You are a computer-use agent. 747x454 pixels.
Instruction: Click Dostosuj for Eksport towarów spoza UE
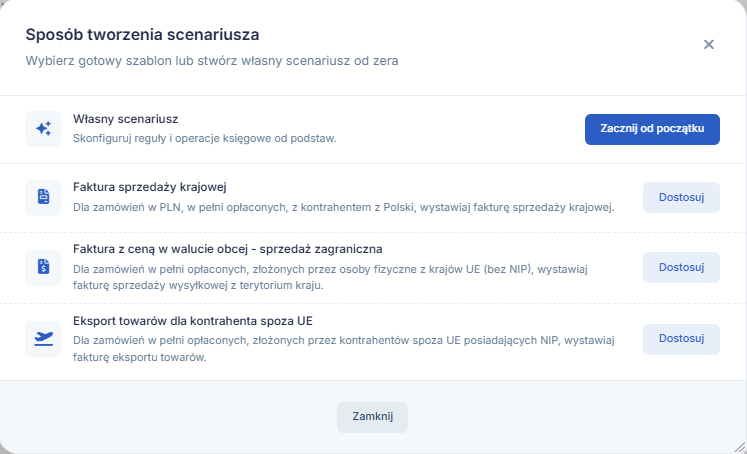coord(681,338)
